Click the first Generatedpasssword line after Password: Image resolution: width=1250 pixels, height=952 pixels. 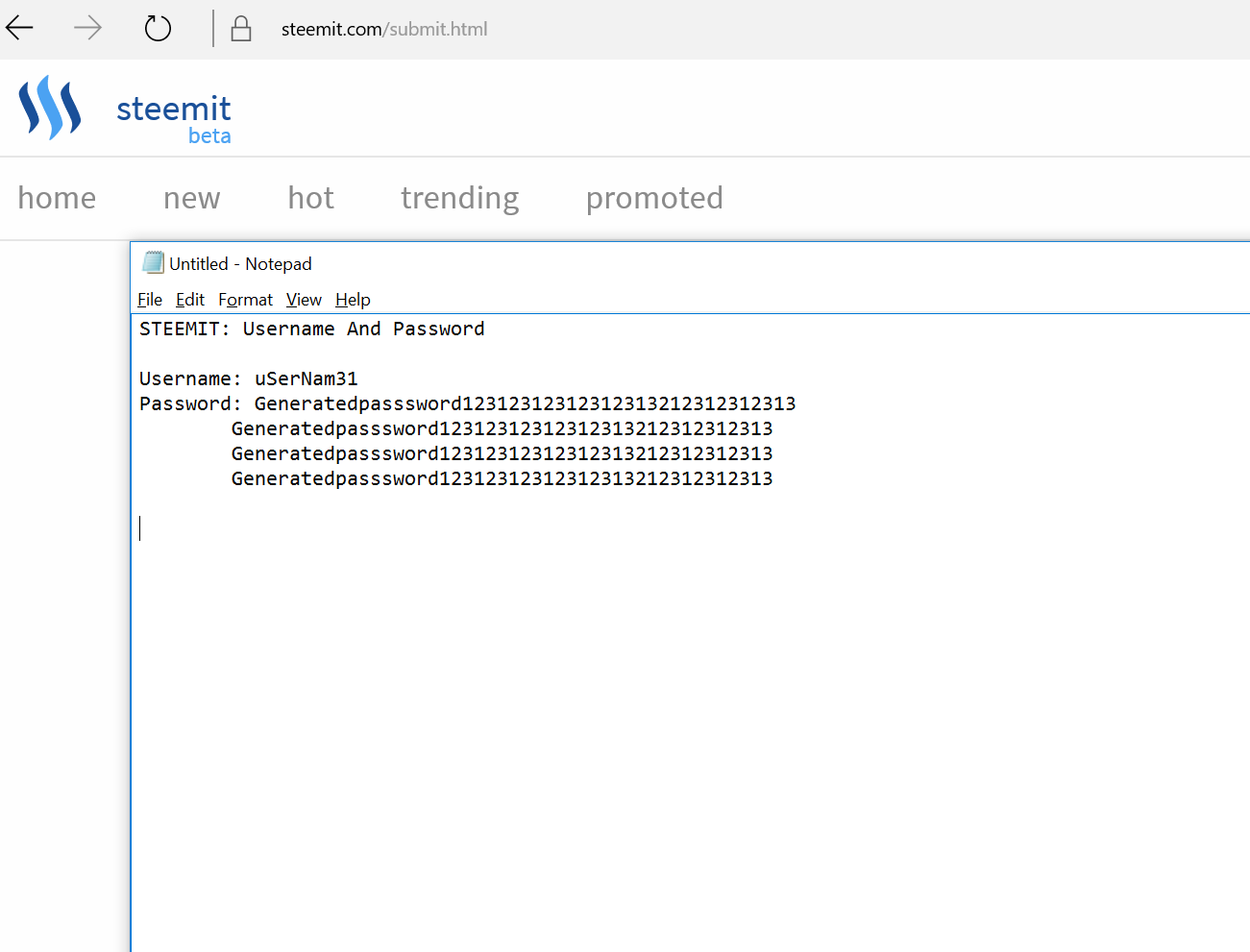point(526,403)
